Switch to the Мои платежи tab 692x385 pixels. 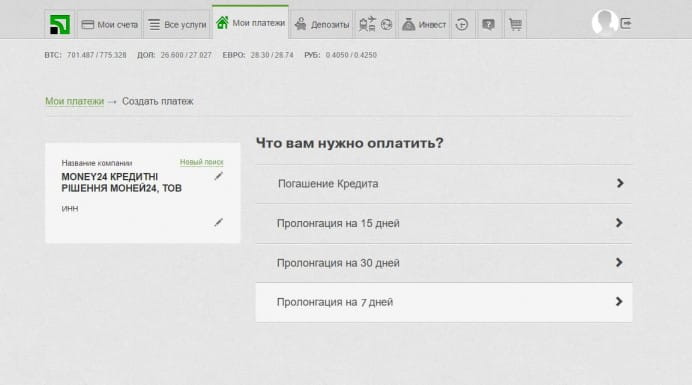(250, 23)
